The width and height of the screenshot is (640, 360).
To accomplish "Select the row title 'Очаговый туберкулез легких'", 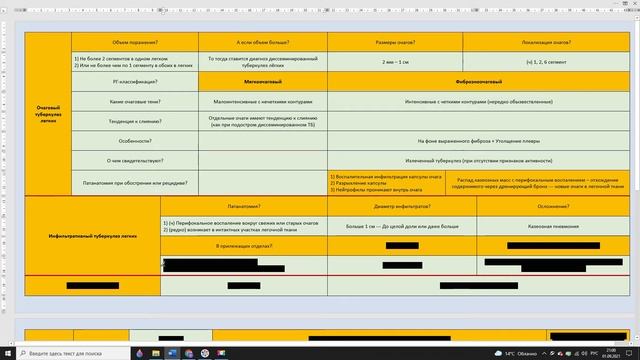I will [48, 114].
